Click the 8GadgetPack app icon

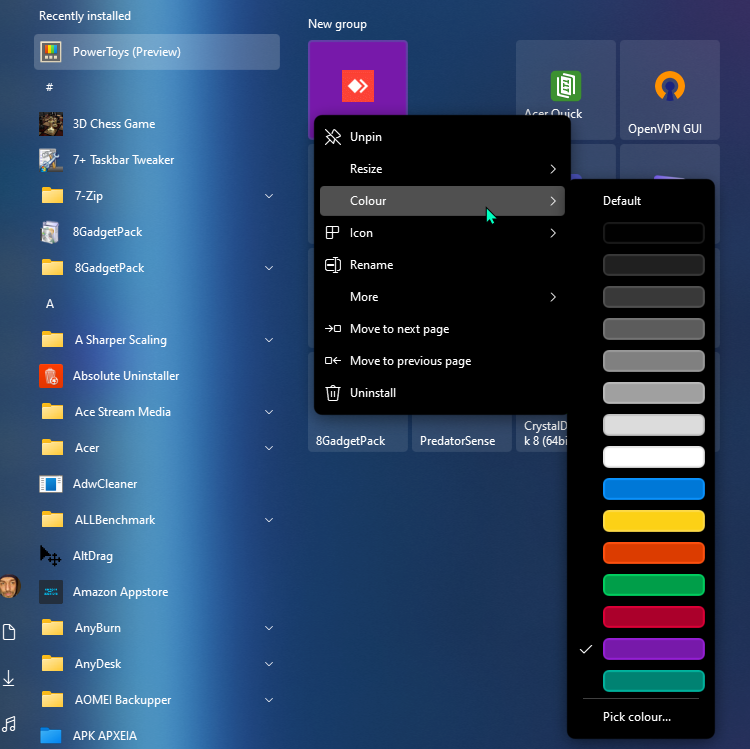coord(51,232)
